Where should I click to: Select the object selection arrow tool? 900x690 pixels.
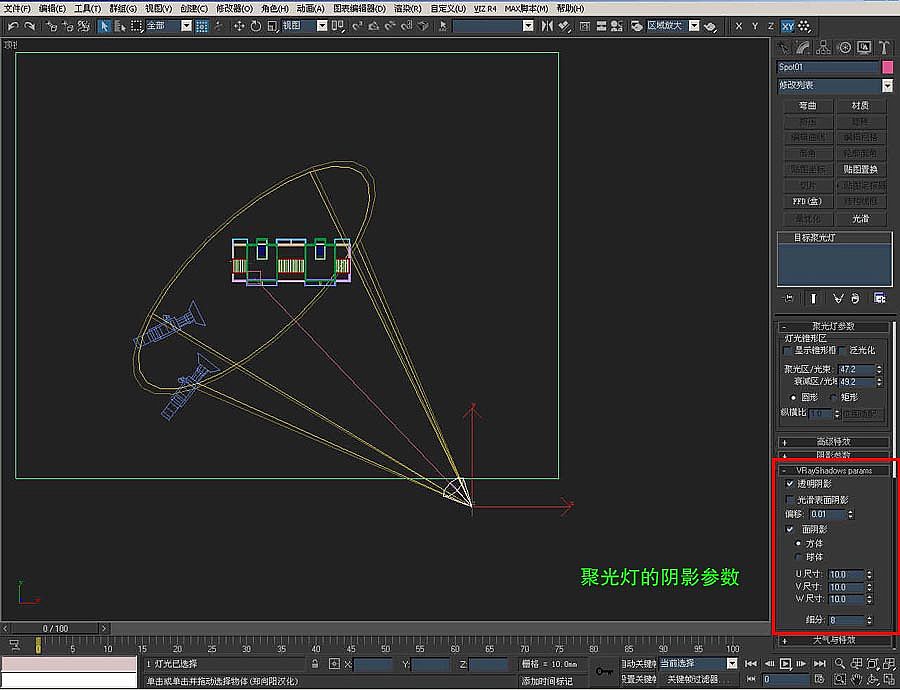[x=104, y=26]
